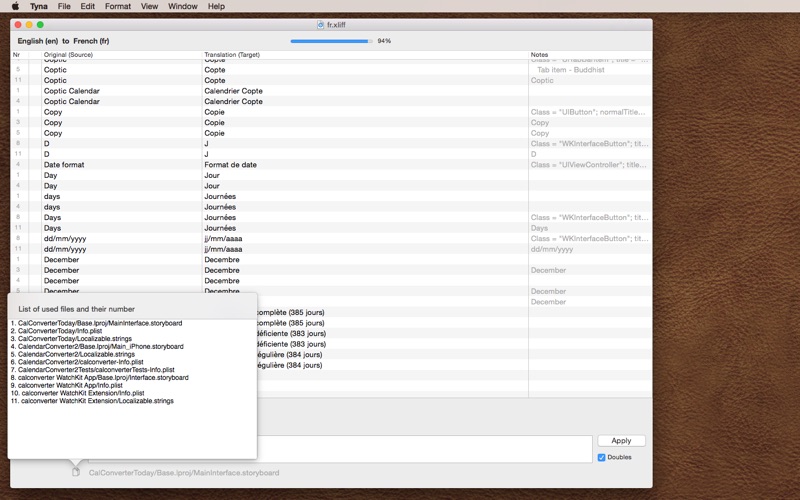This screenshot has height=500, width=800.
Task: Close the fr.xliff window
Action: pos(17,24)
